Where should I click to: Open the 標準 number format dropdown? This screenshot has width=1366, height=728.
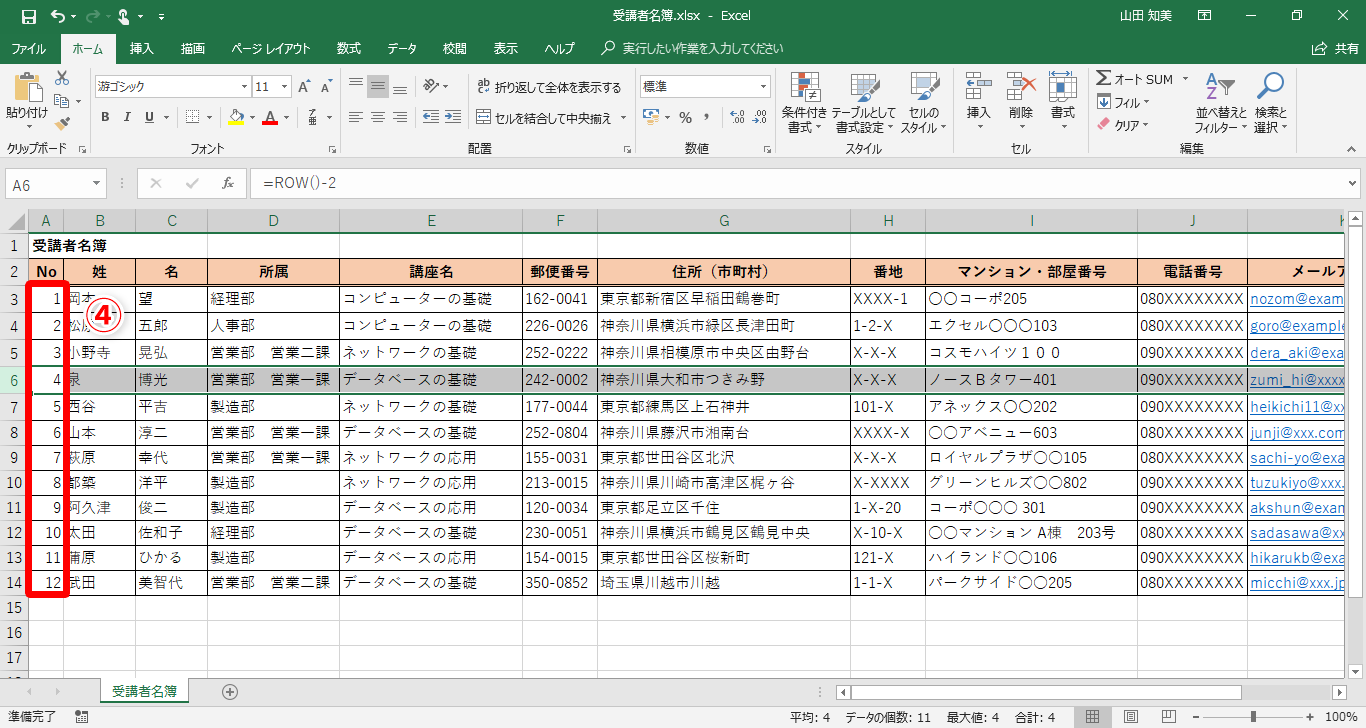[x=762, y=87]
